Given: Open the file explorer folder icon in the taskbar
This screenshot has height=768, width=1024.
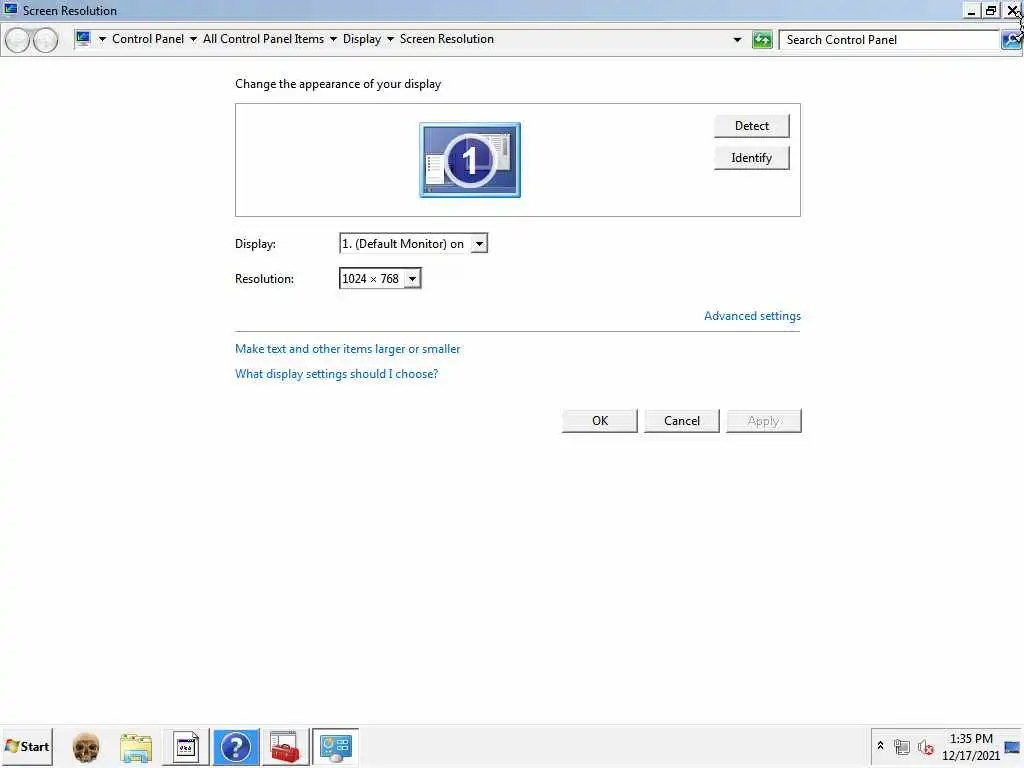Looking at the screenshot, I should [135, 747].
